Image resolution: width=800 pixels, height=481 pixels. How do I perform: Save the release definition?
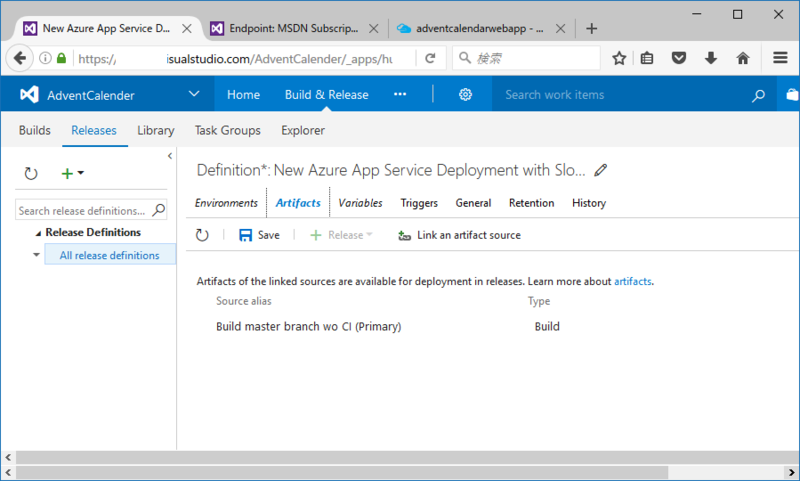coord(259,235)
